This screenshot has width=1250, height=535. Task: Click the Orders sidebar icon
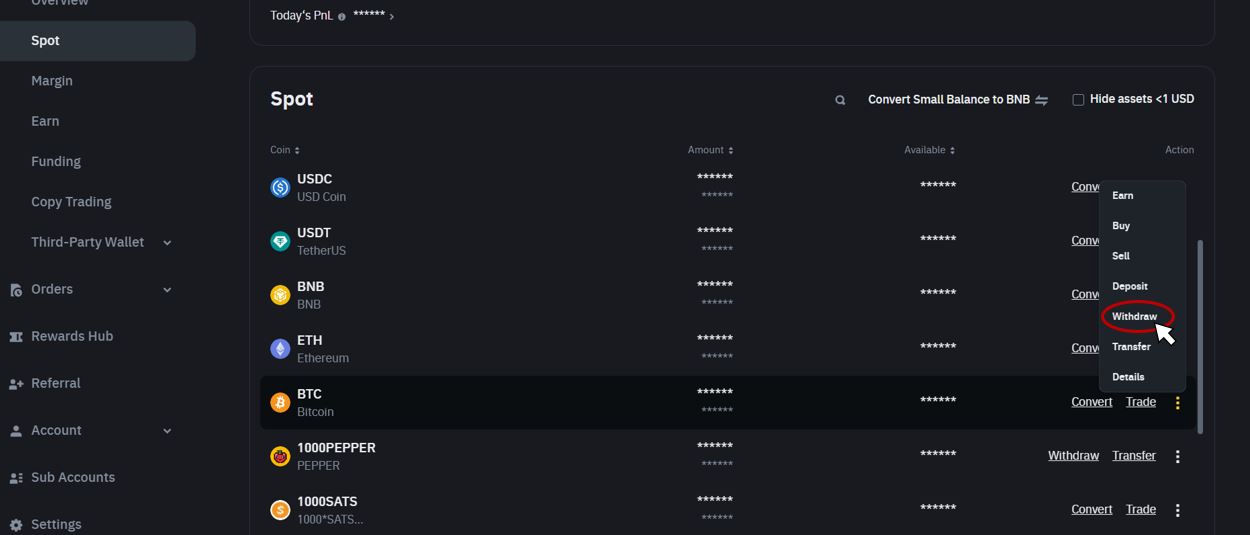16,290
